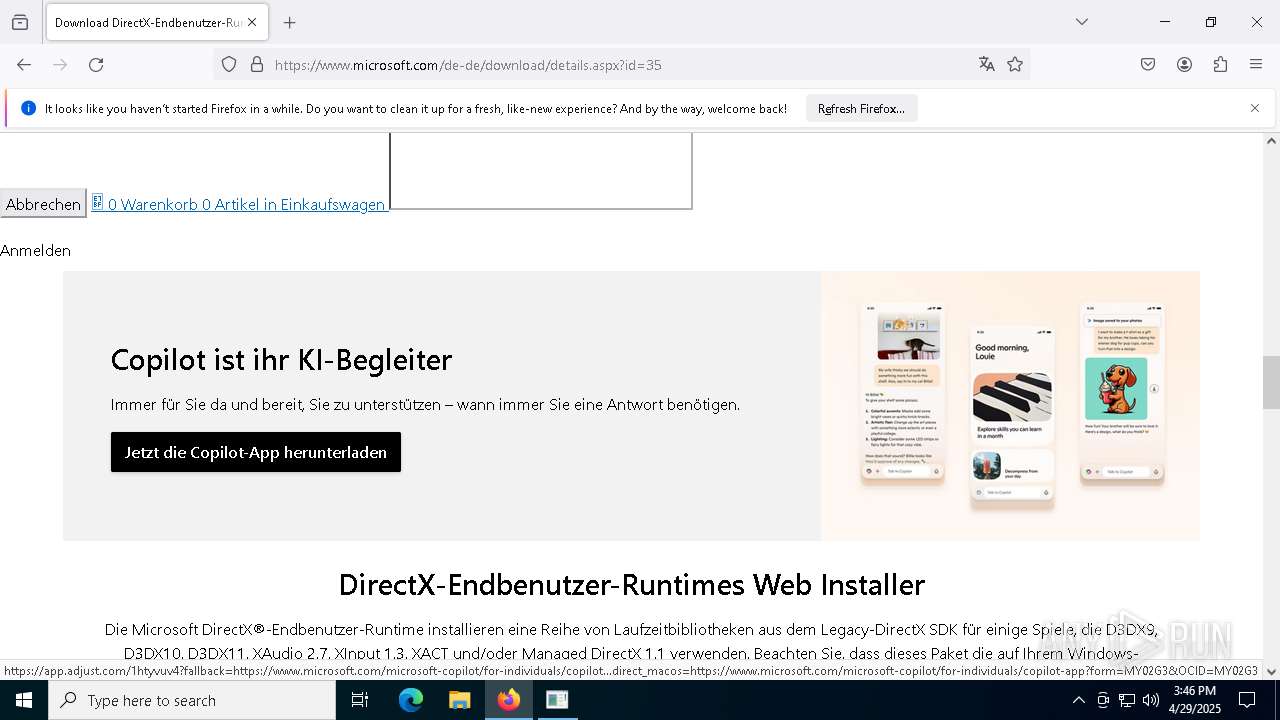Open the tracking protection shield icon
The image size is (1280, 720).
pyautogui.click(x=229, y=65)
